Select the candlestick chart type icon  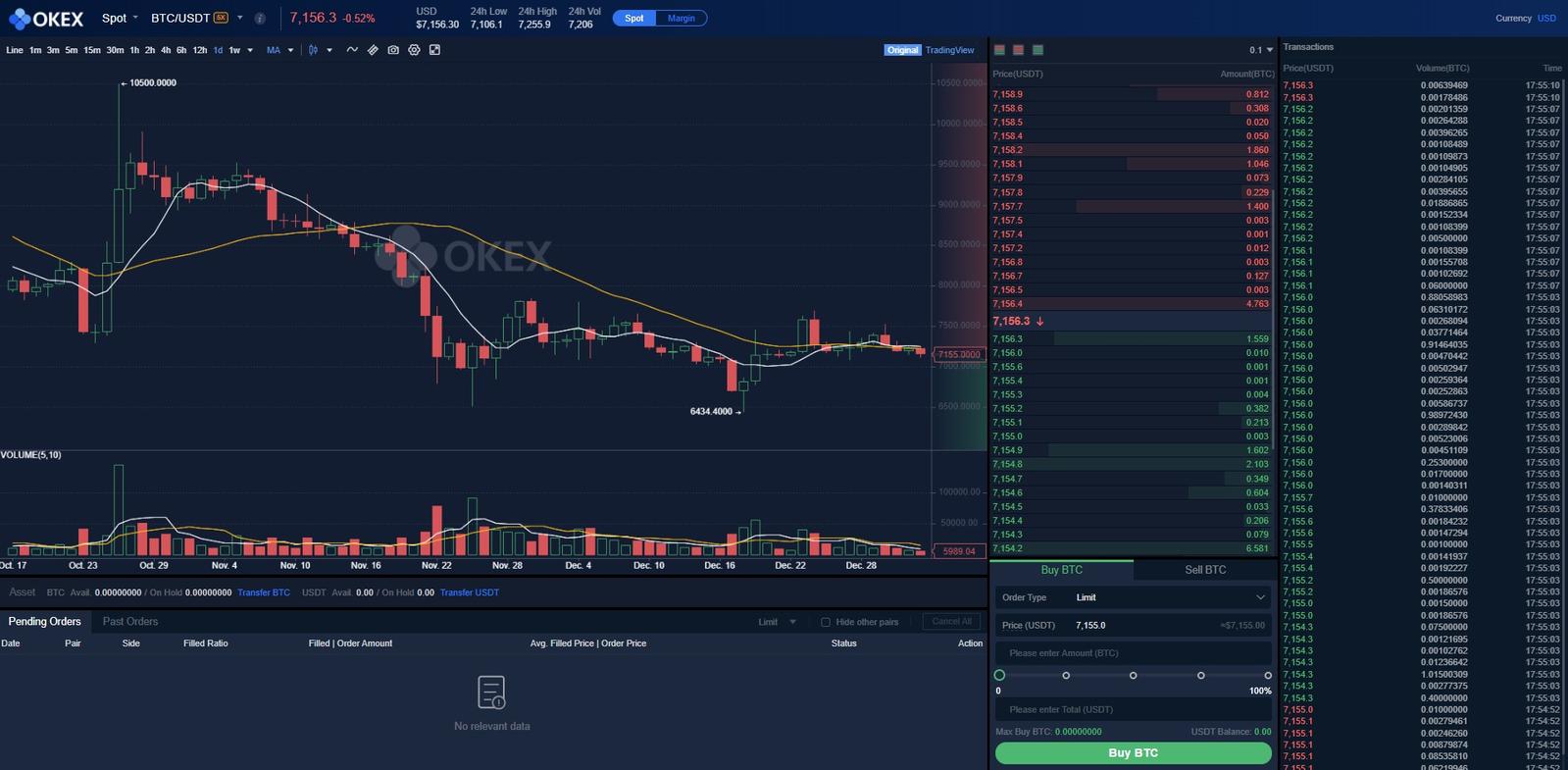click(x=313, y=50)
